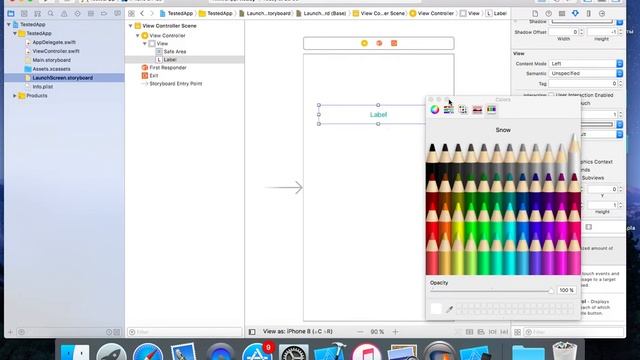Go forward in editor history
This screenshot has height=360, width=640.
(152, 13)
